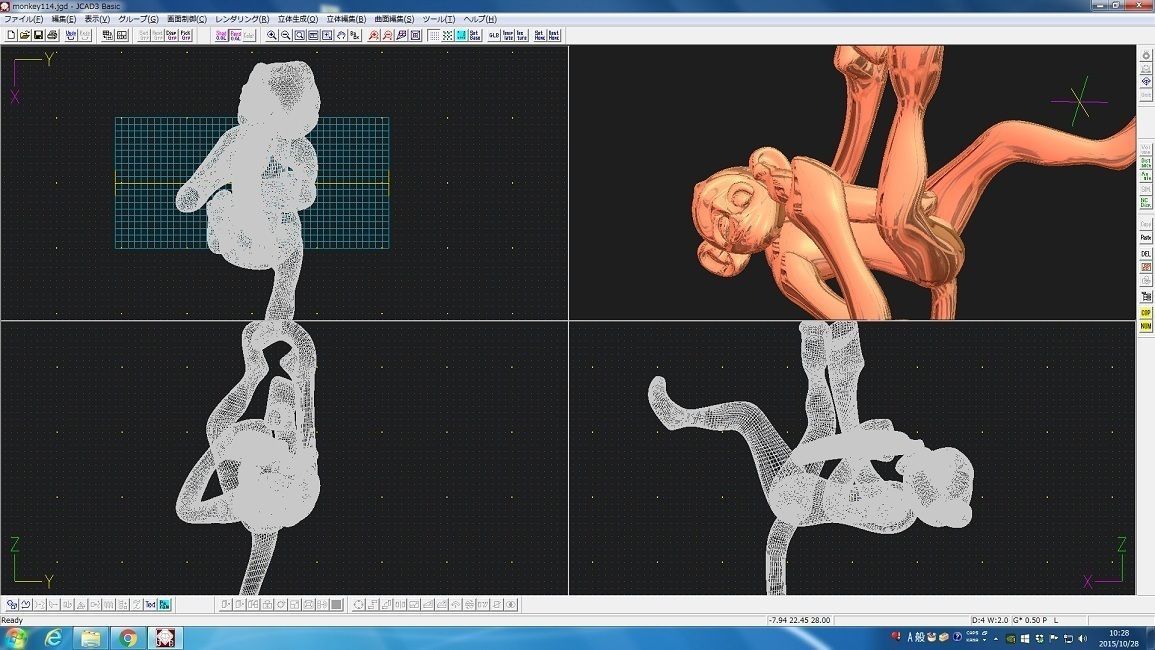The image size is (1155, 650).
Task: Open the 画面制御(C) menu
Action: pyautogui.click(x=186, y=19)
